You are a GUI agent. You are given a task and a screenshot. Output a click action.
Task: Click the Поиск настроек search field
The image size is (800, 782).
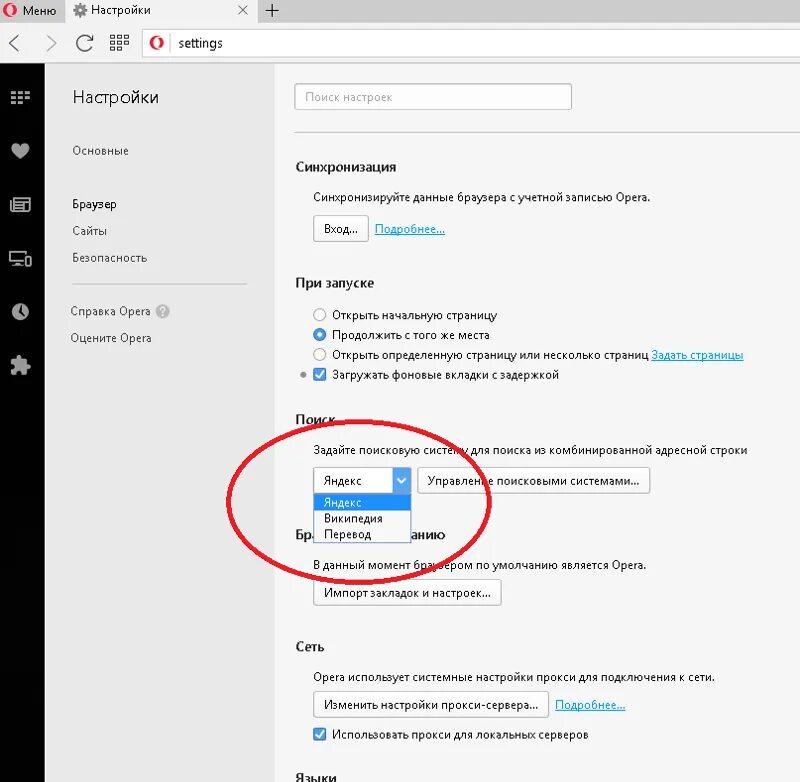433,97
